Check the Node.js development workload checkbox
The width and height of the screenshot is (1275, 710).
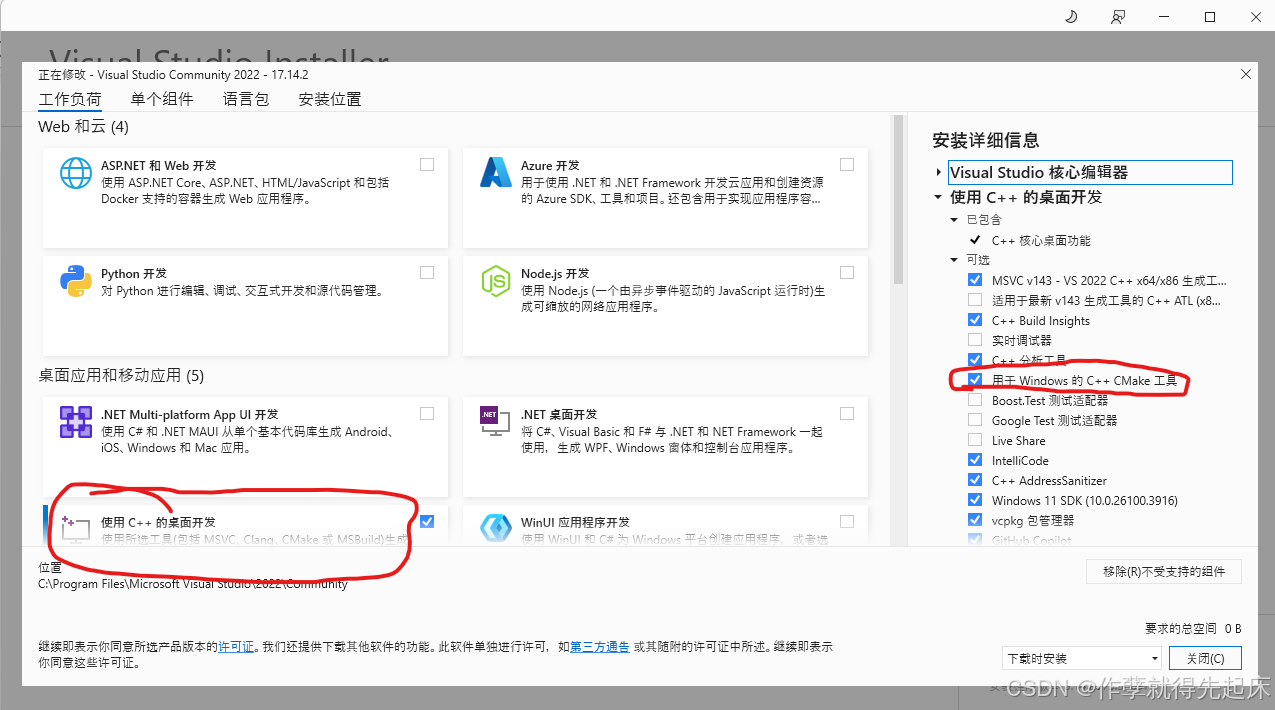pos(847,272)
